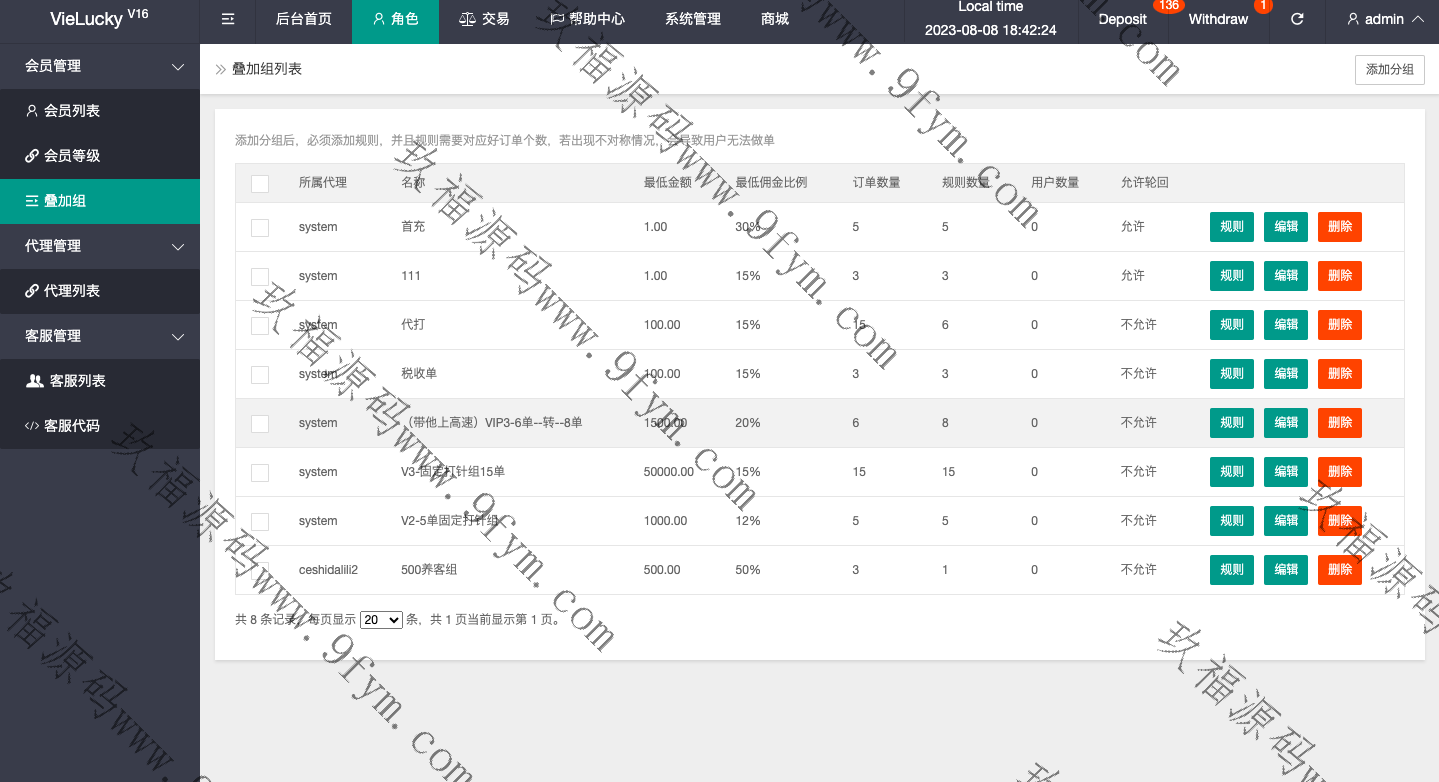Open the Deposit notifications with 136 badge
Screen dimensions: 1439x782
coord(1122,19)
